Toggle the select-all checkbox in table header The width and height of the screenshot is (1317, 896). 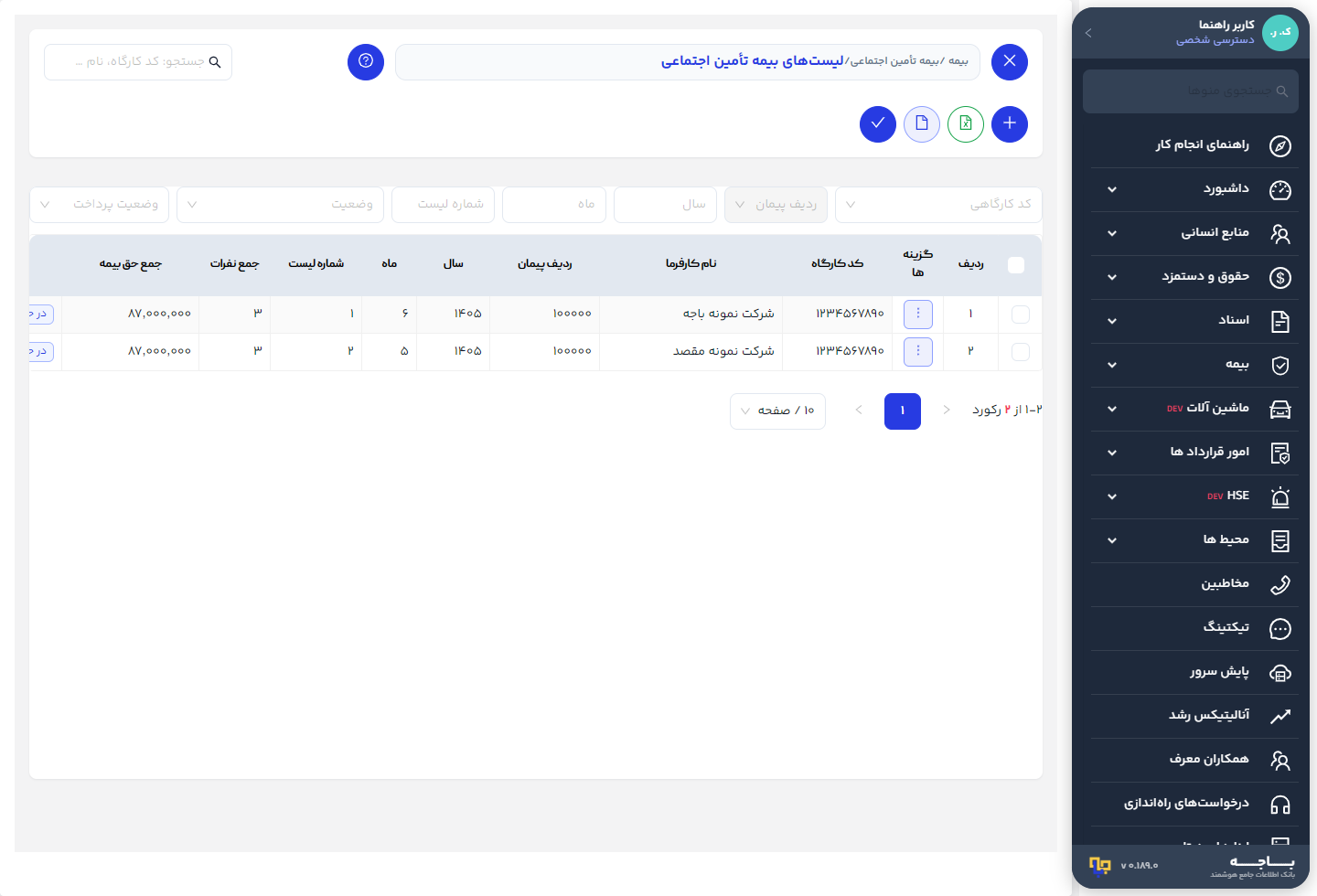pos(1016,265)
